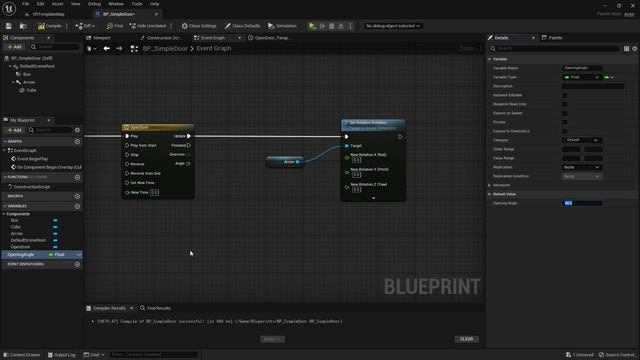The width and height of the screenshot is (640, 360).
Task: Select the Cube component in tree
Action: pyautogui.click(x=31, y=90)
